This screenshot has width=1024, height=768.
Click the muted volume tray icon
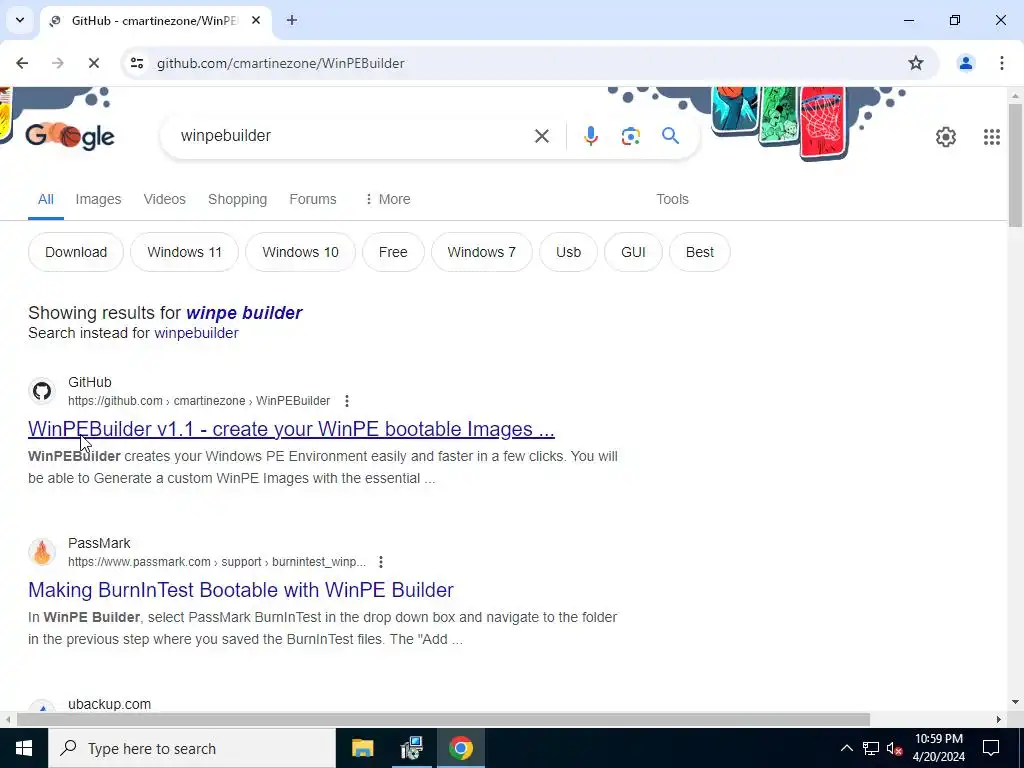[x=894, y=748]
